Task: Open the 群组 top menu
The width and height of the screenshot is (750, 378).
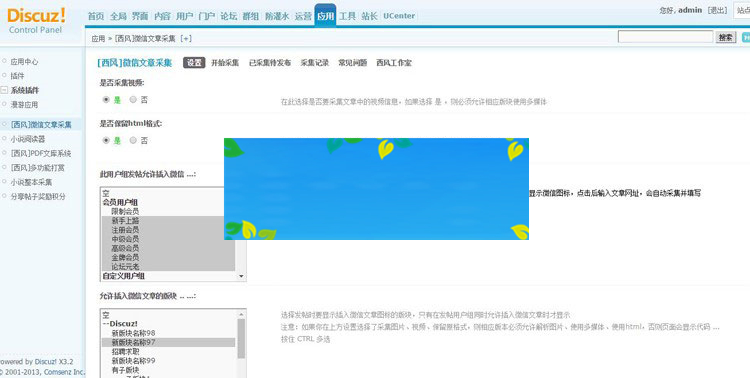Action: pyautogui.click(x=250, y=16)
